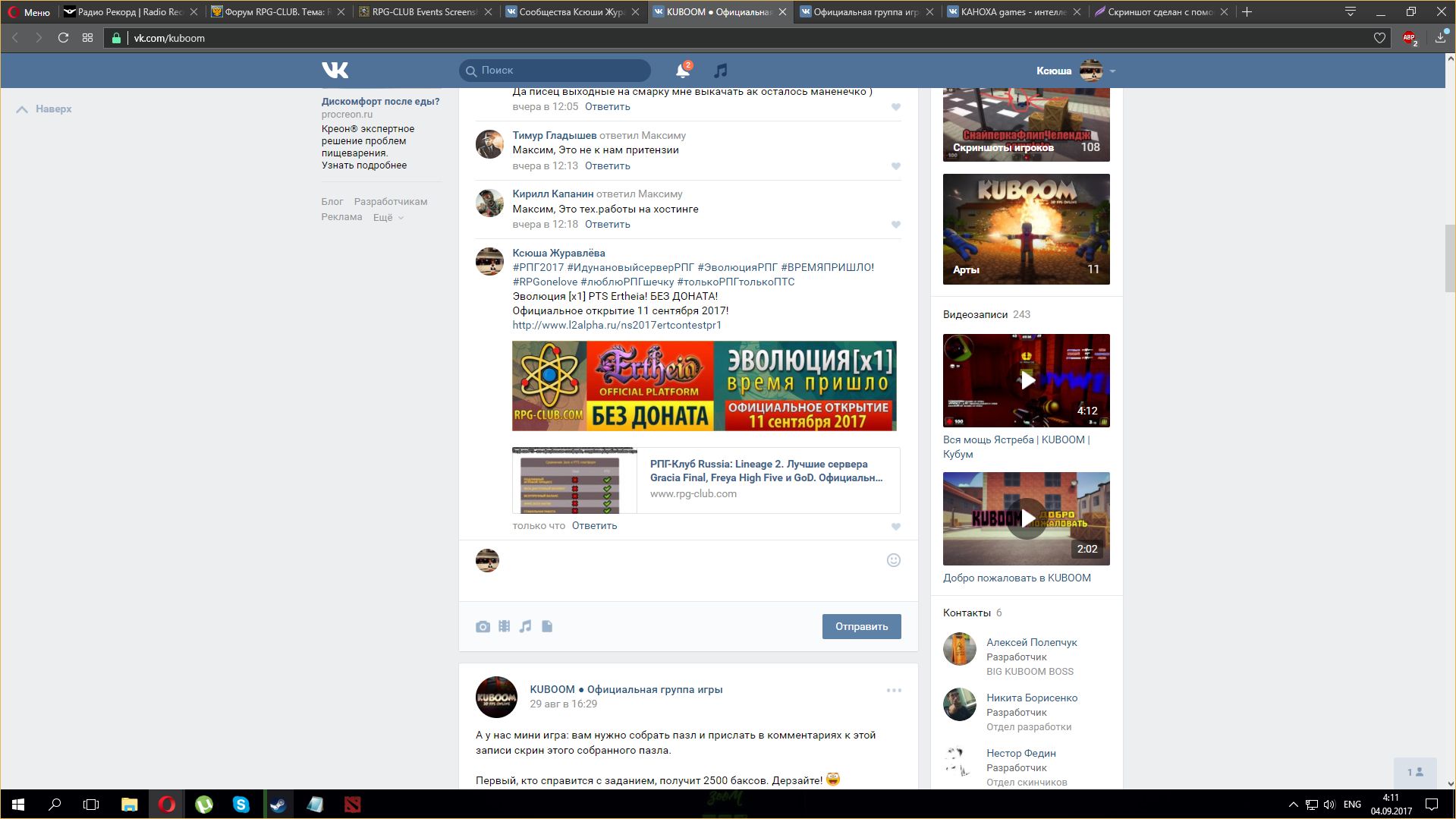Launch Skype from the taskbar

(241, 805)
